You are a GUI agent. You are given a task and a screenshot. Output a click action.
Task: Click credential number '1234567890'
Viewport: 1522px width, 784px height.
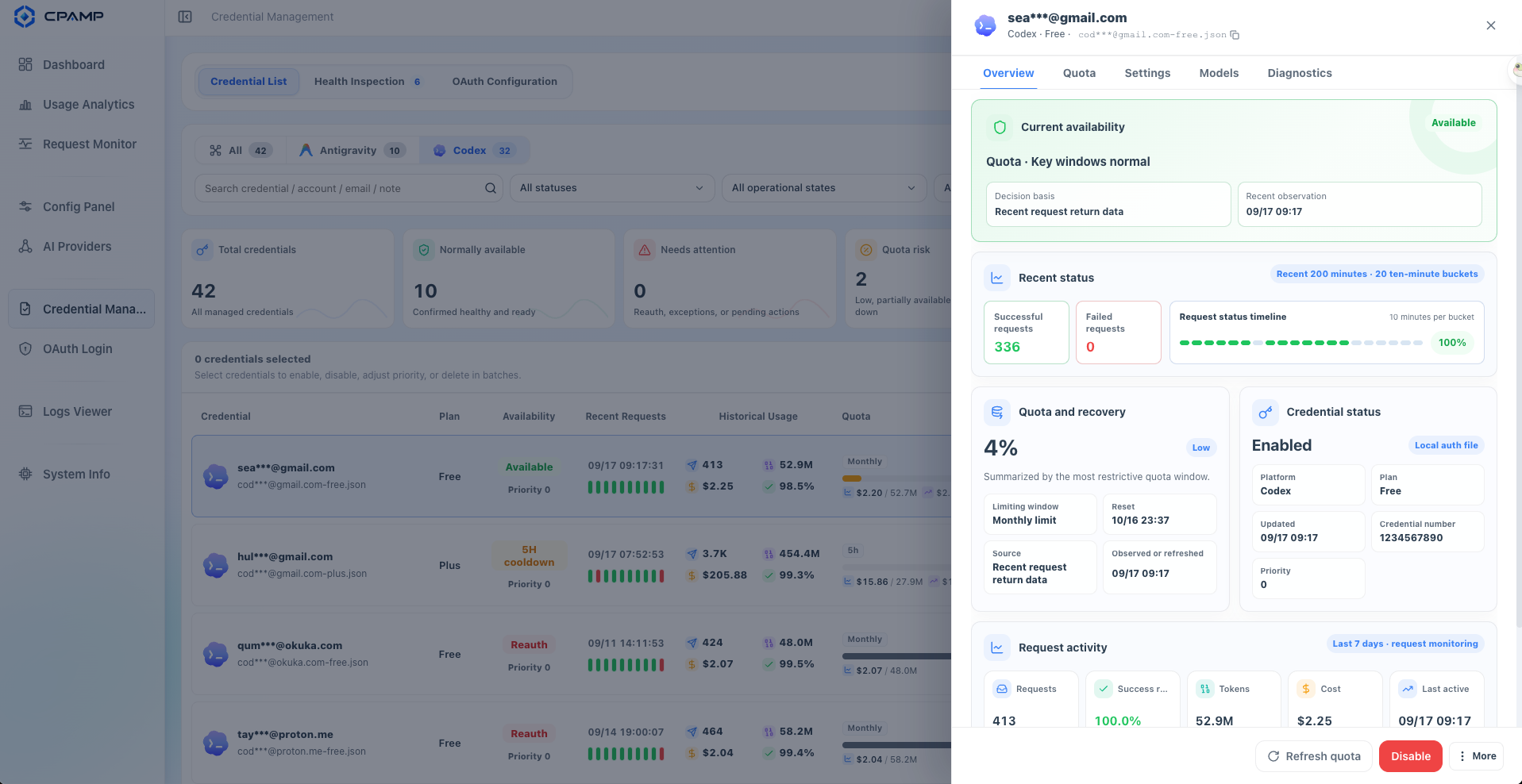(x=1412, y=538)
